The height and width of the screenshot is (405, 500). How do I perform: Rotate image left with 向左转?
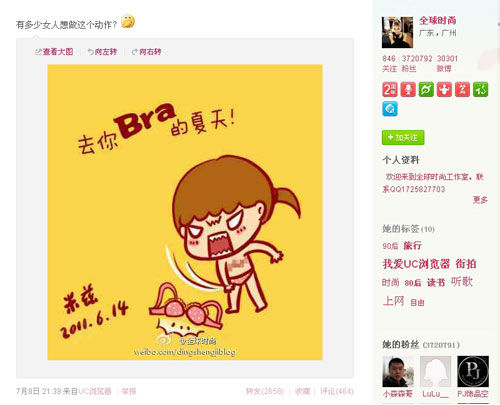point(102,52)
